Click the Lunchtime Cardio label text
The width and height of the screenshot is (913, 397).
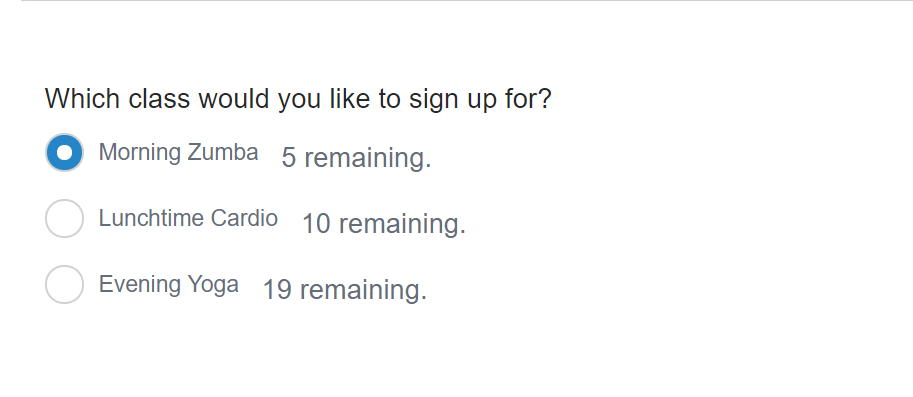[188, 218]
